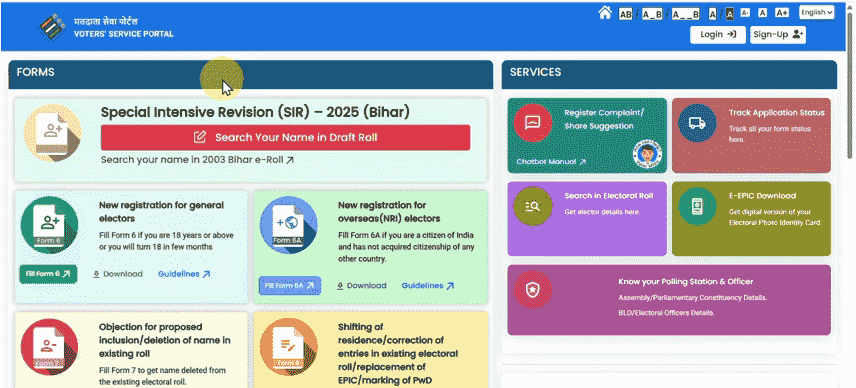The width and height of the screenshot is (856, 388).
Task: Select medium letter spacing A_B option
Action: [x=652, y=14]
